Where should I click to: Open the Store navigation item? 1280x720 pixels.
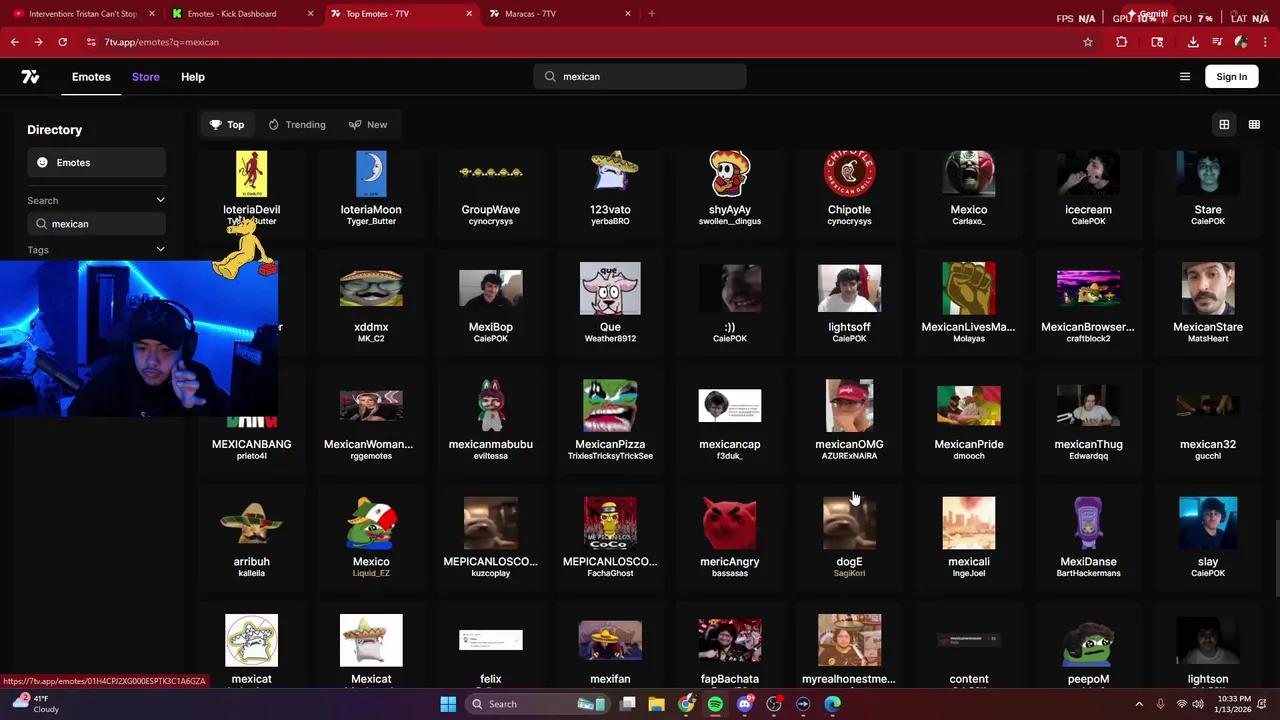(x=146, y=77)
